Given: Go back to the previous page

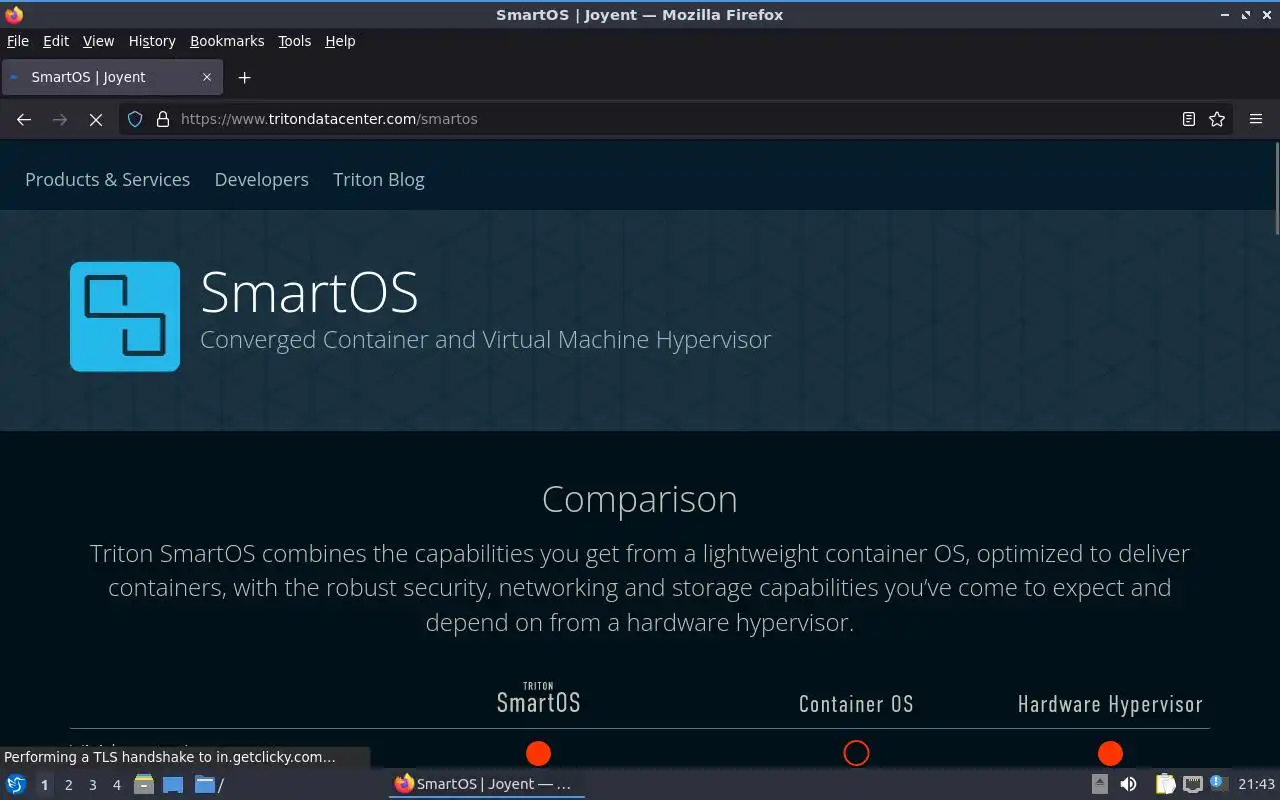Looking at the screenshot, I should click(24, 119).
